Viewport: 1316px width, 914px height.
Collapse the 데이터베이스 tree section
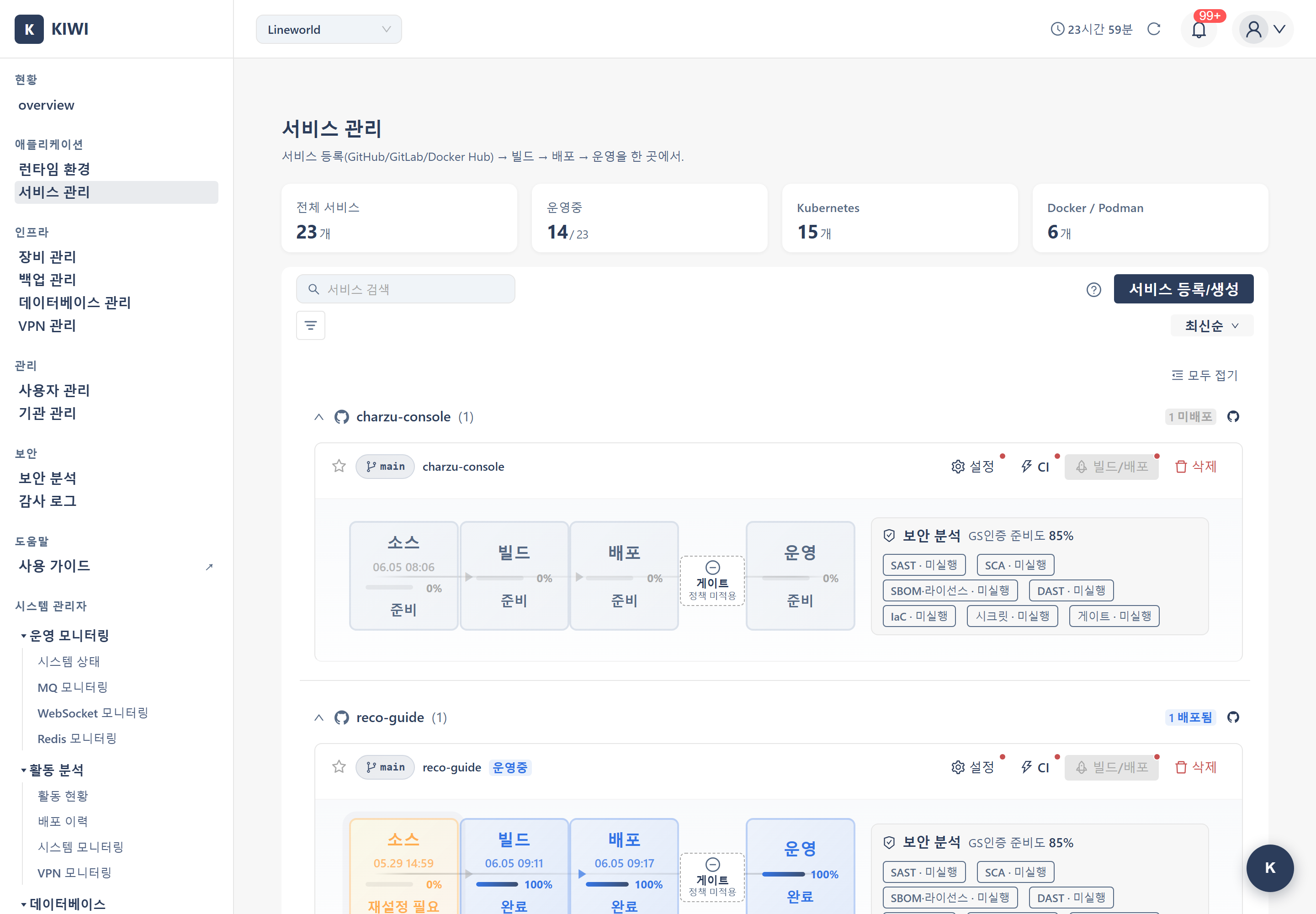pyautogui.click(x=23, y=904)
